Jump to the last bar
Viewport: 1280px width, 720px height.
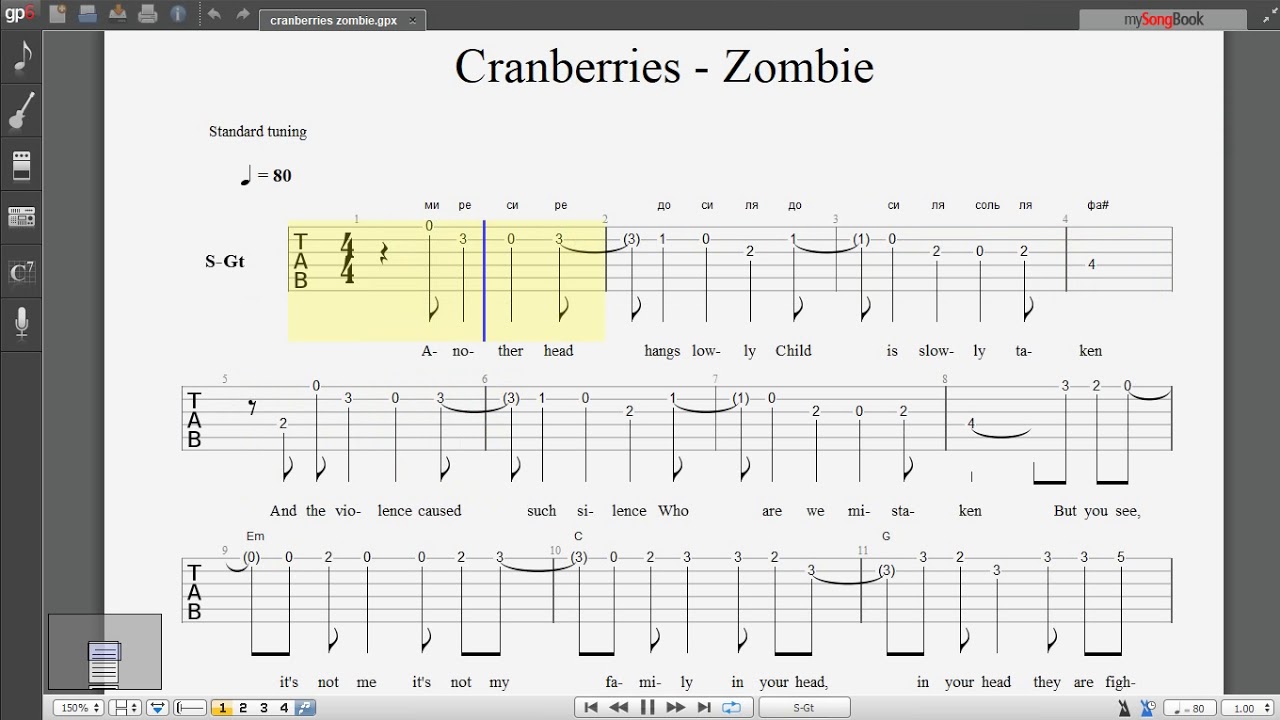[703, 708]
